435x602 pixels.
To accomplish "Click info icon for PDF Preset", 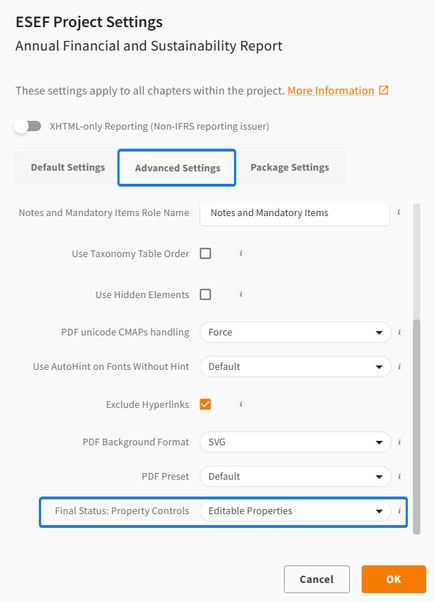I will (399, 476).
